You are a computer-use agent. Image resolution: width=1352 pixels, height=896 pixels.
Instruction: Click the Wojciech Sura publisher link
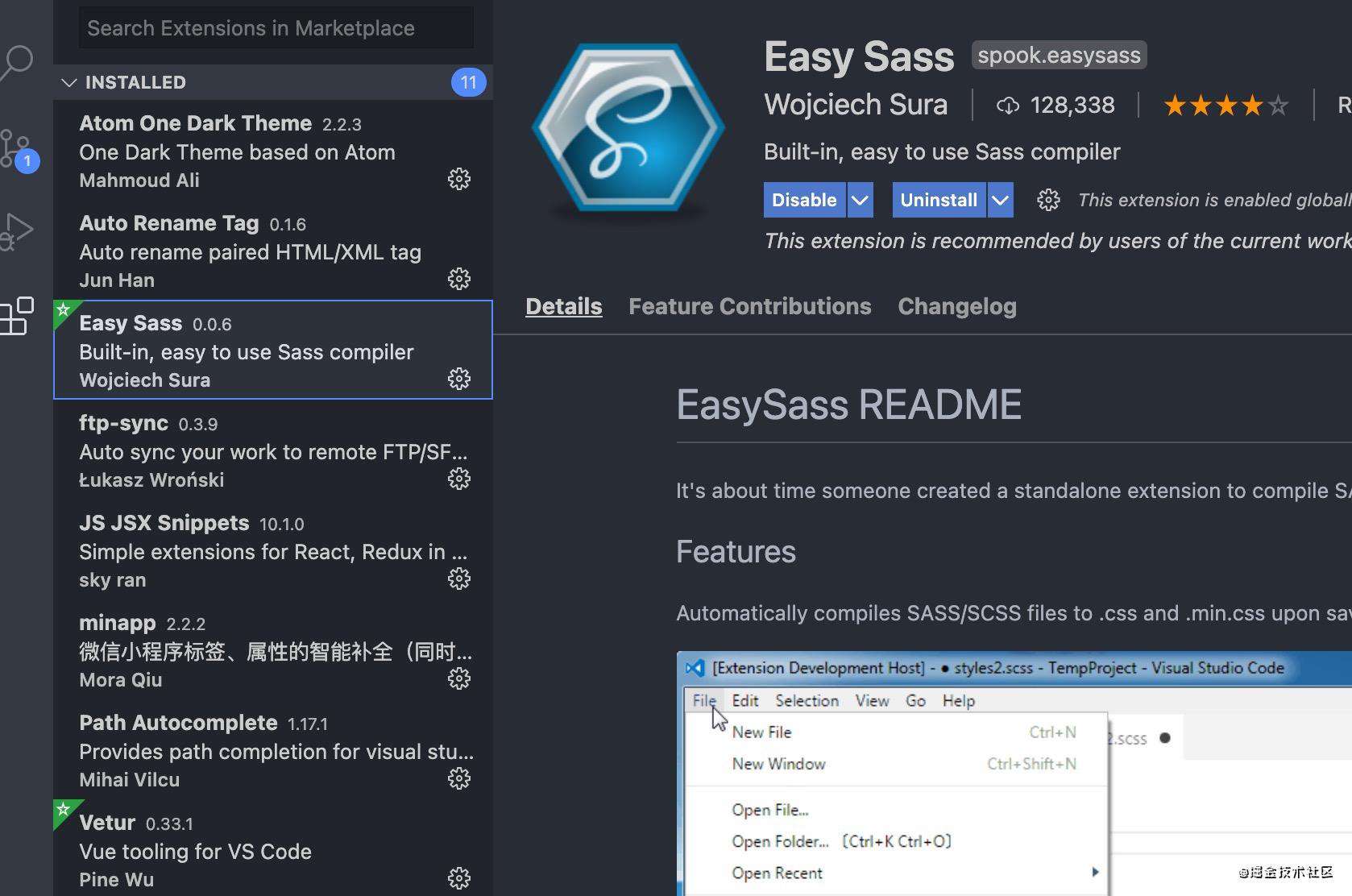click(x=856, y=105)
